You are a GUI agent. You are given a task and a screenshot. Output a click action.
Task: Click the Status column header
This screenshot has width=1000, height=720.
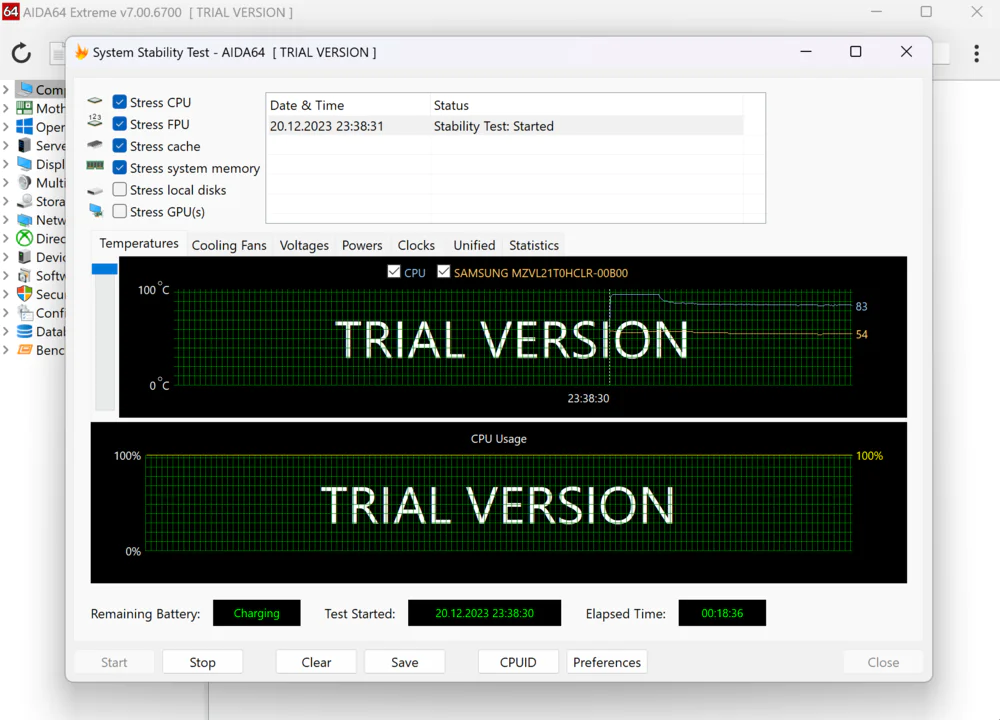[587, 105]
